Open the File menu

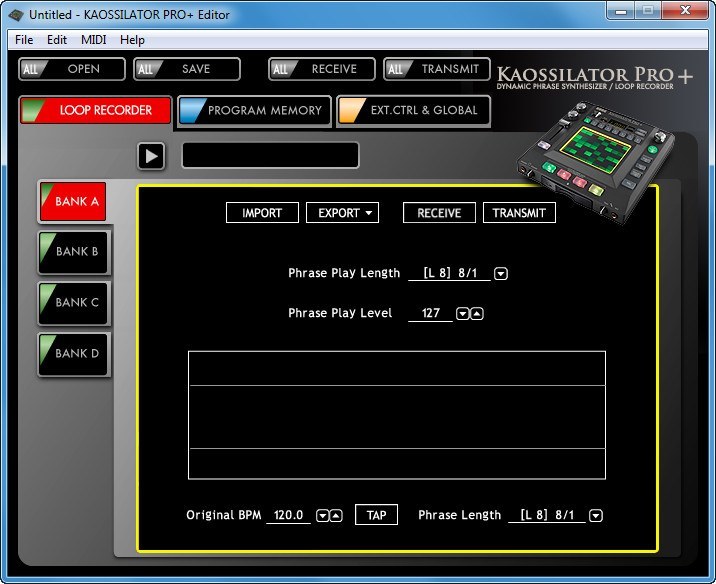point(24,40)
